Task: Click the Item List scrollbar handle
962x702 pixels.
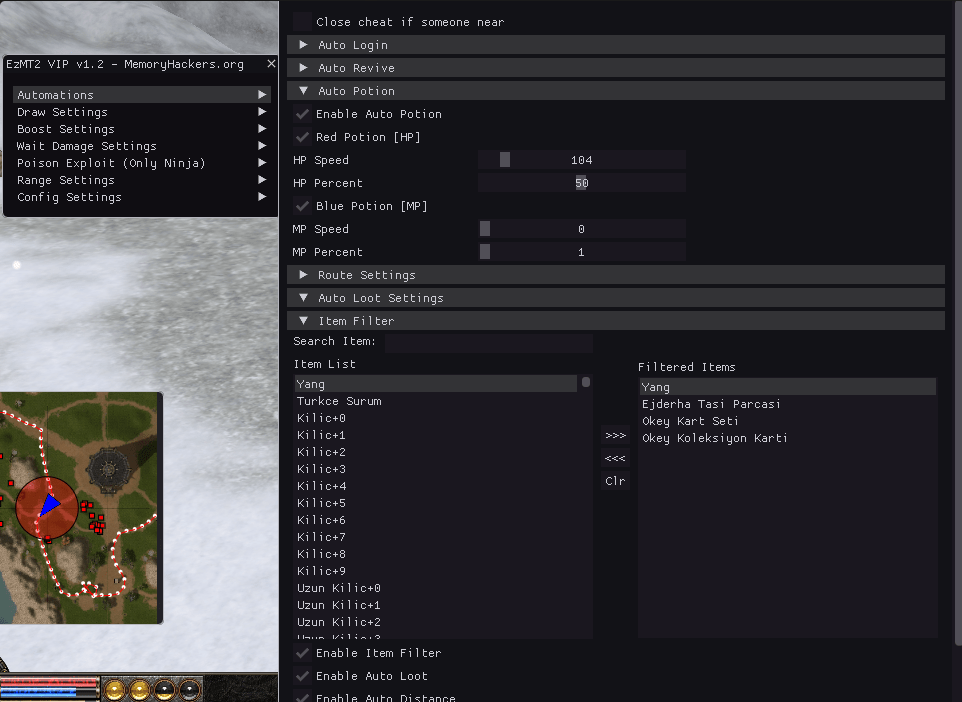Action: point(586,382)
